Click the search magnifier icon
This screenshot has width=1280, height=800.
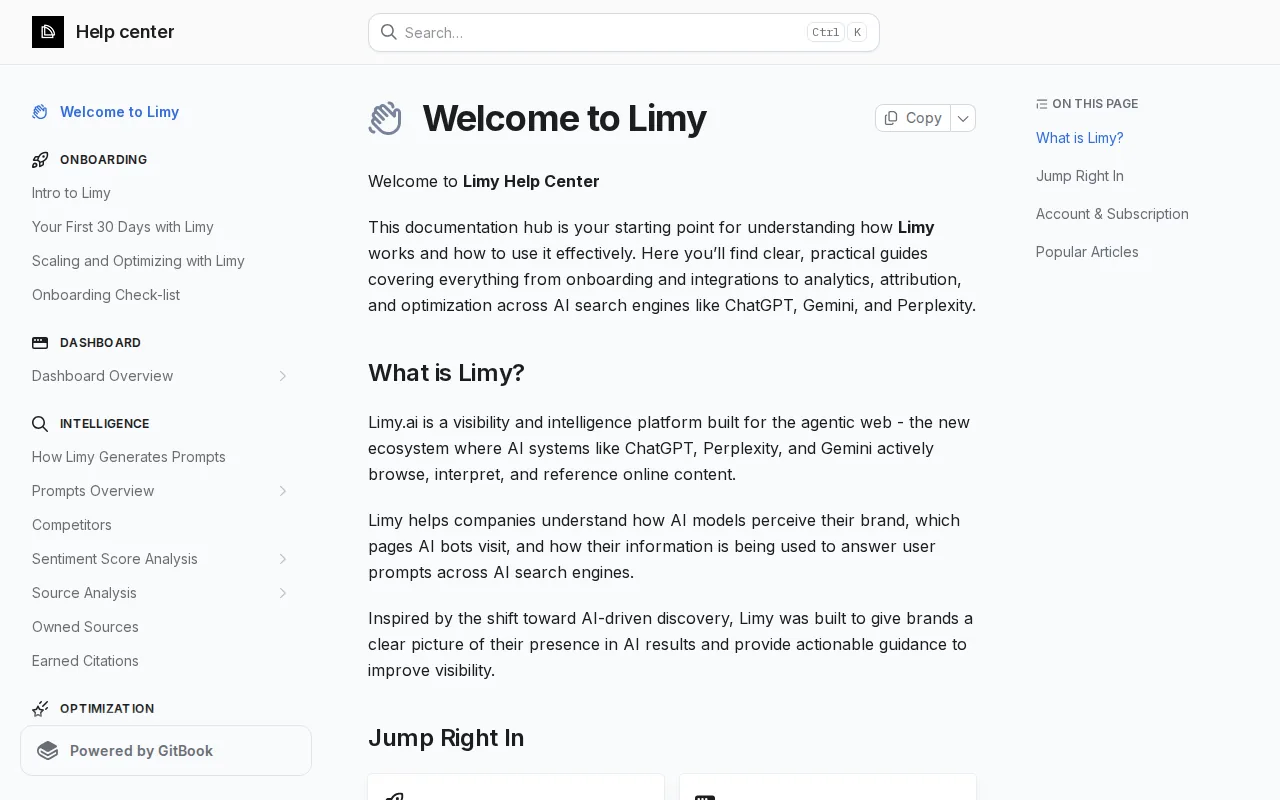click(389, 32)
